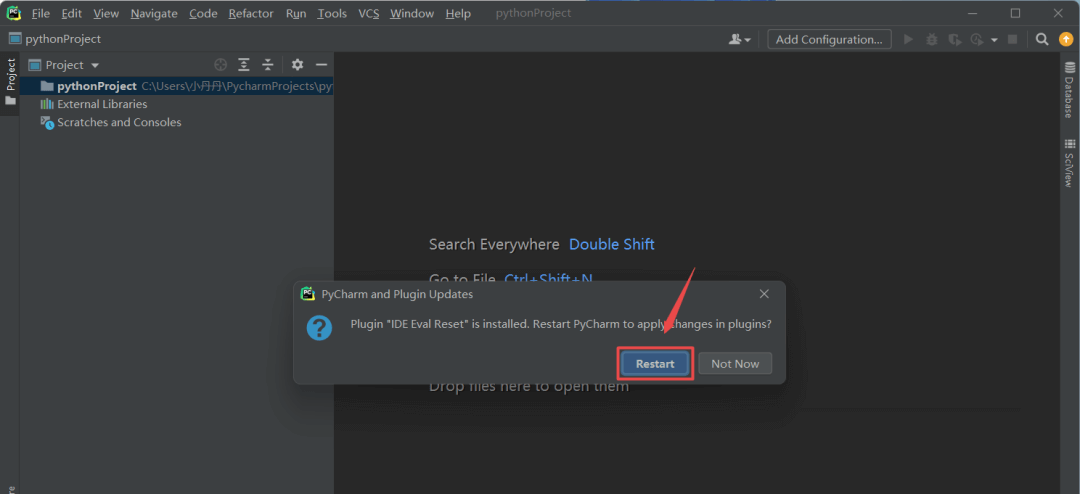The width and height of the screenshot is (1080, 494).
Task: Open Project panel gear options
Action: pyautogui.click(x=297, y=65)
